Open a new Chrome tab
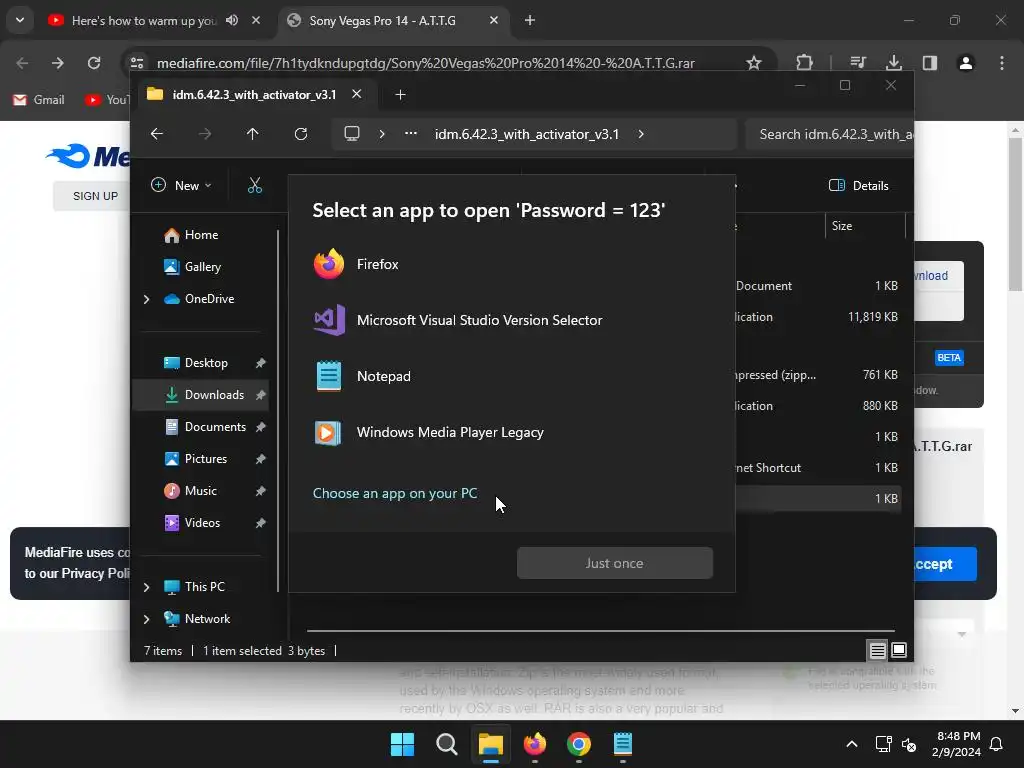This screenshot has width=1024, height=768. tap(530, 20)
